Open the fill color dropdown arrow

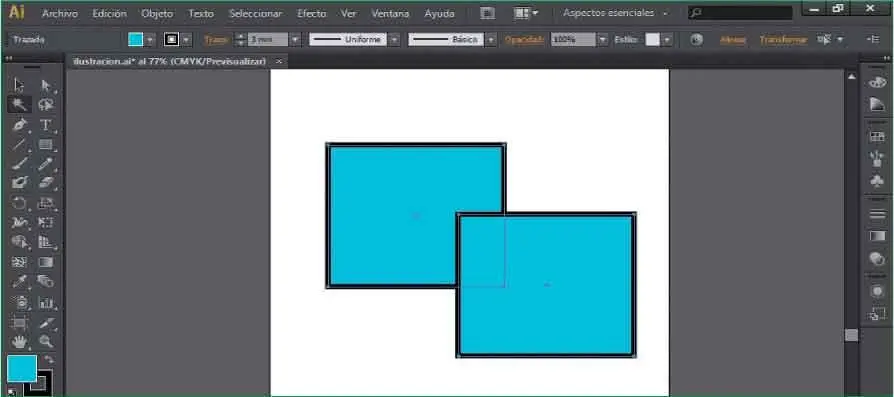click(x=150, y=40)
